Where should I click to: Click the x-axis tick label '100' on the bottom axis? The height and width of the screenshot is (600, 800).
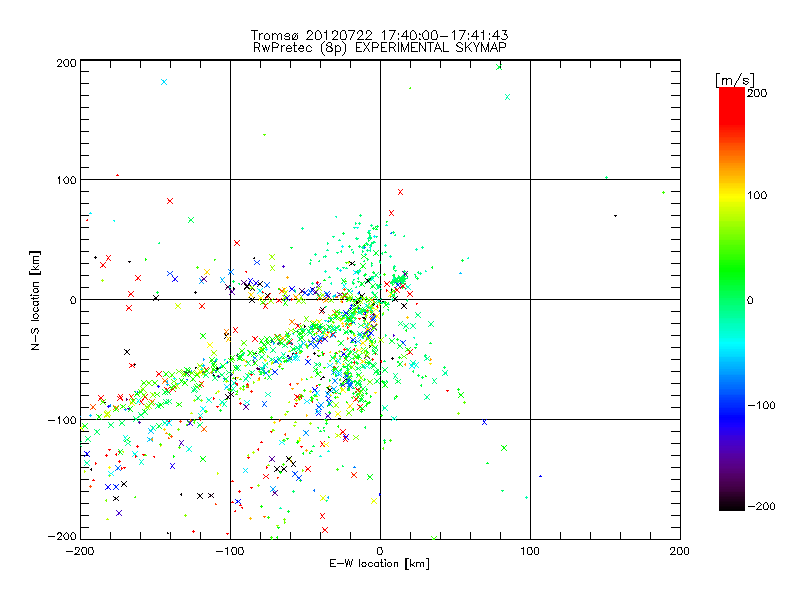click(x=530, y=551)
